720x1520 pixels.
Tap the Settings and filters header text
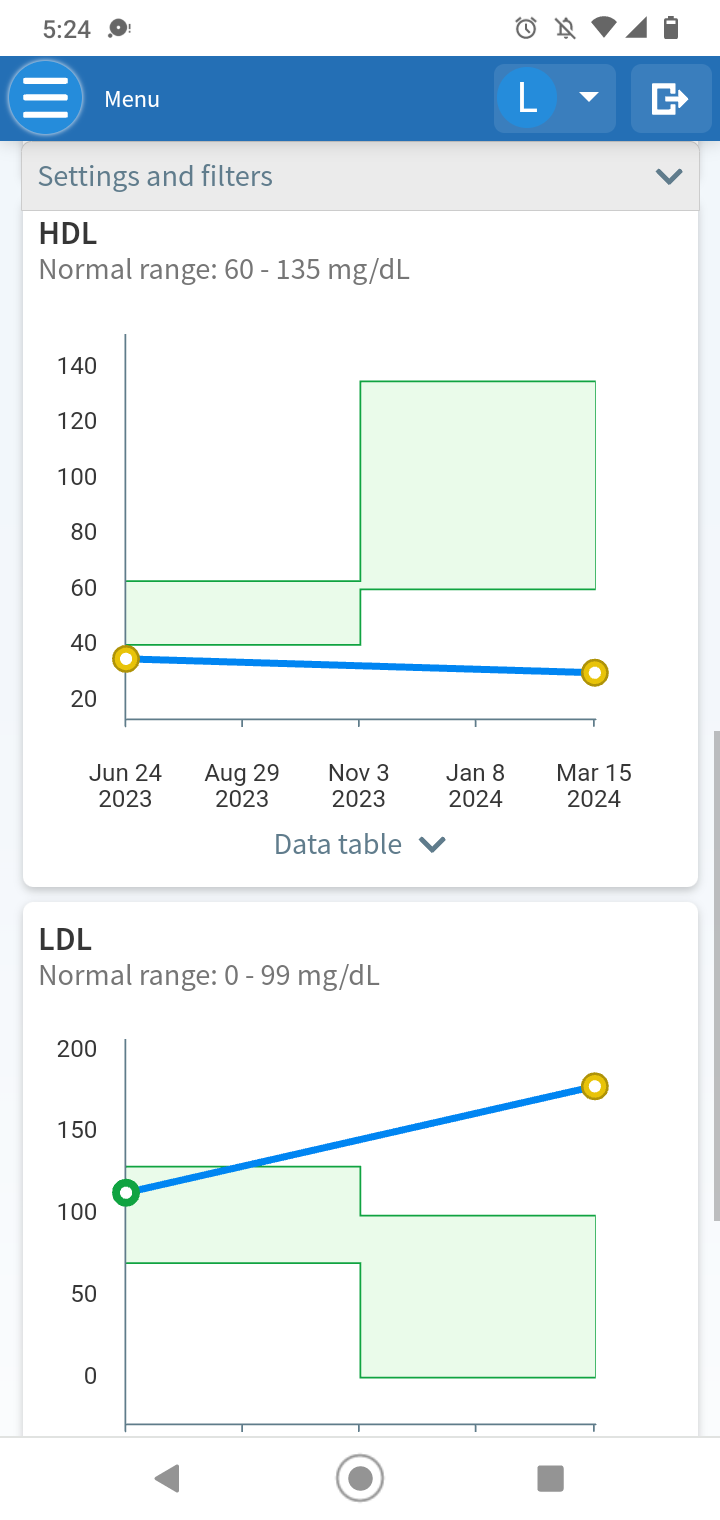[x=155, y=176]
